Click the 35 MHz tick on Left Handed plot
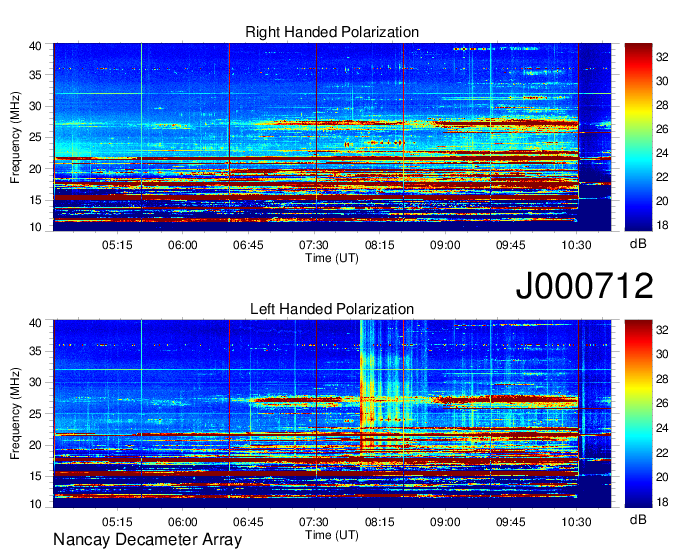Image resolution: width=680 pixels, height=552 pixels. (x=35, y=351)
